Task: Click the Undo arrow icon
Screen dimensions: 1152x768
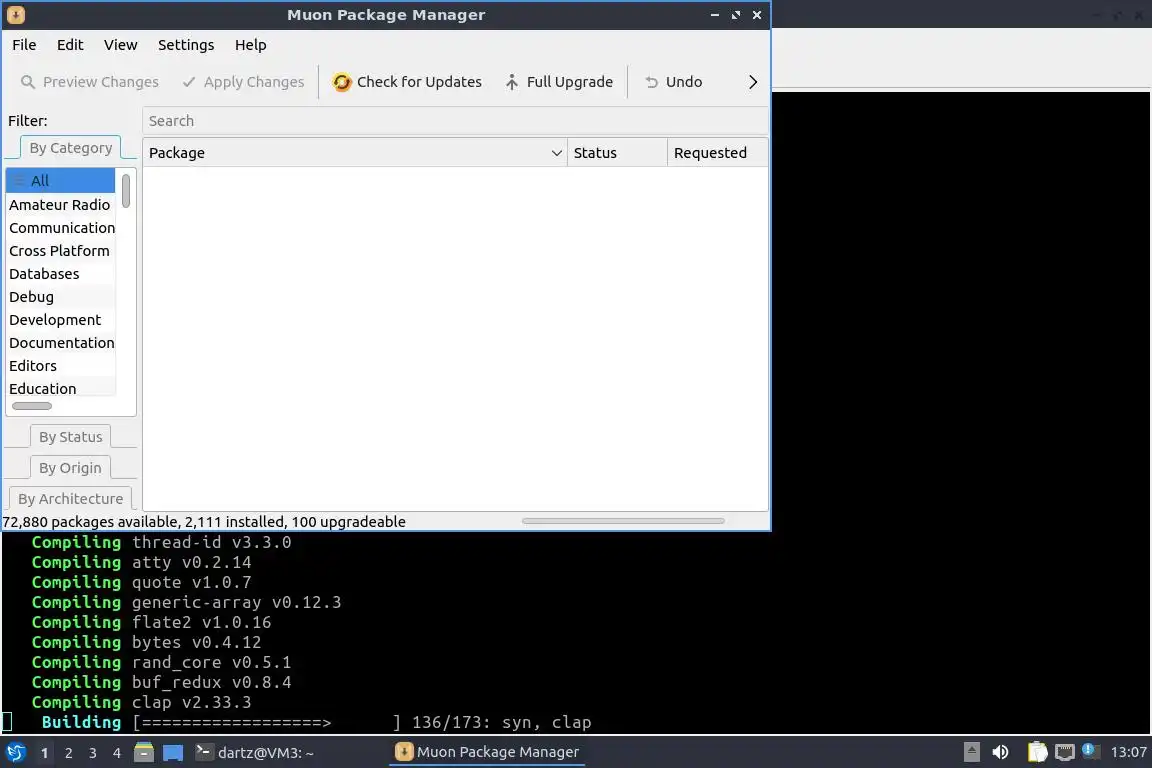Action: pyautogui.click(x=651, y=82)
